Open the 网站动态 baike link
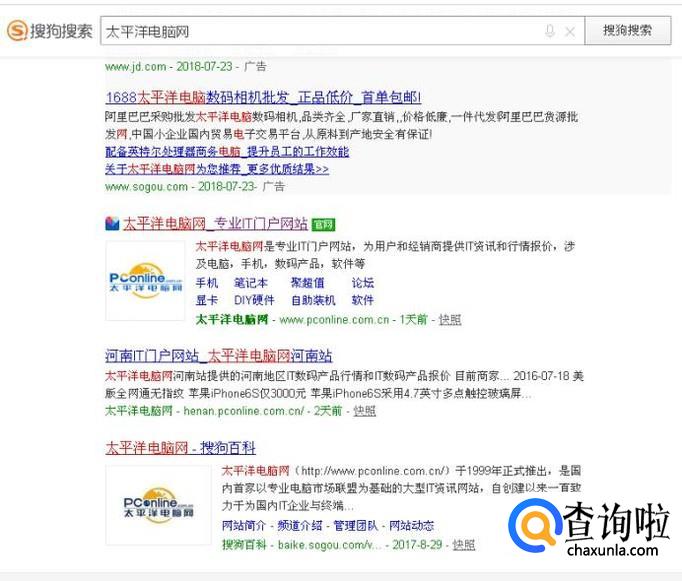 [411, 526]
